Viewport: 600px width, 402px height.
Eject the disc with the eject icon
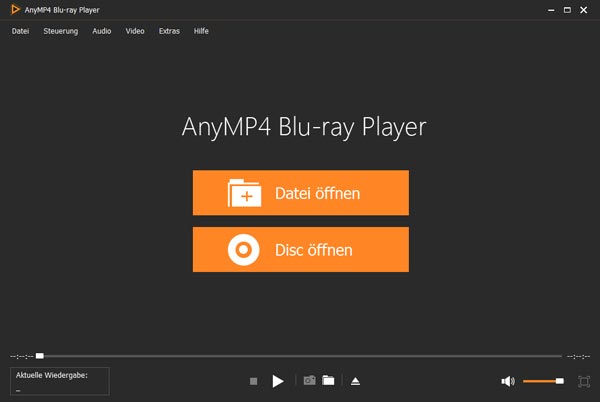click(x=355, y=381)
